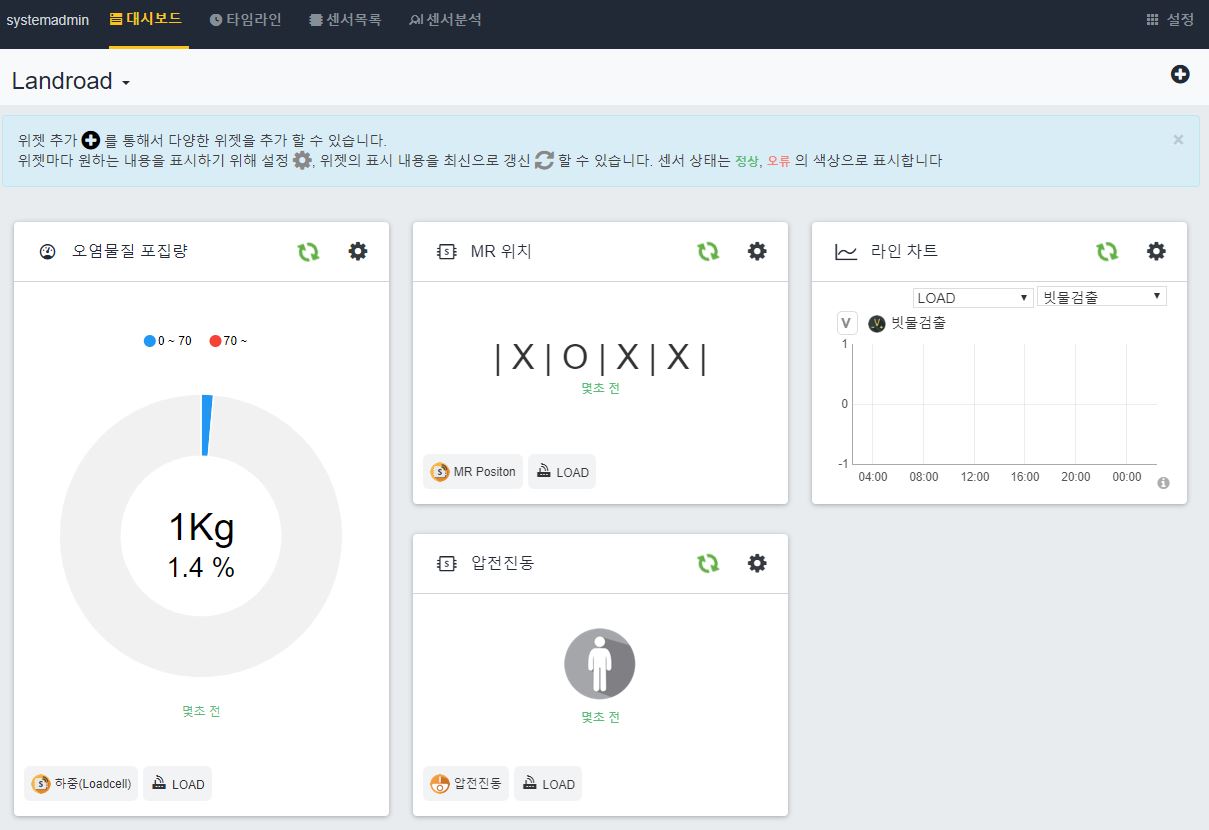Viewport: 1209px width, 830px height.
Task: Refresh the 라인 차트 widget
Action: click(x=1107, y=252)
